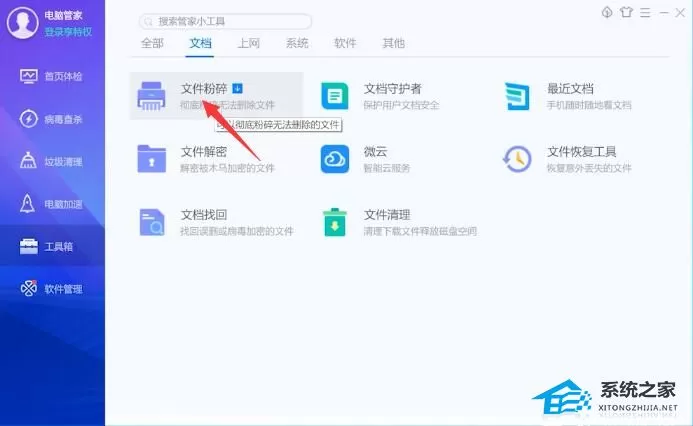This screenshot has width=693, height=426.
Task: Click the 文件解密 folder lock icon
Action: click(x=152, y=159)
